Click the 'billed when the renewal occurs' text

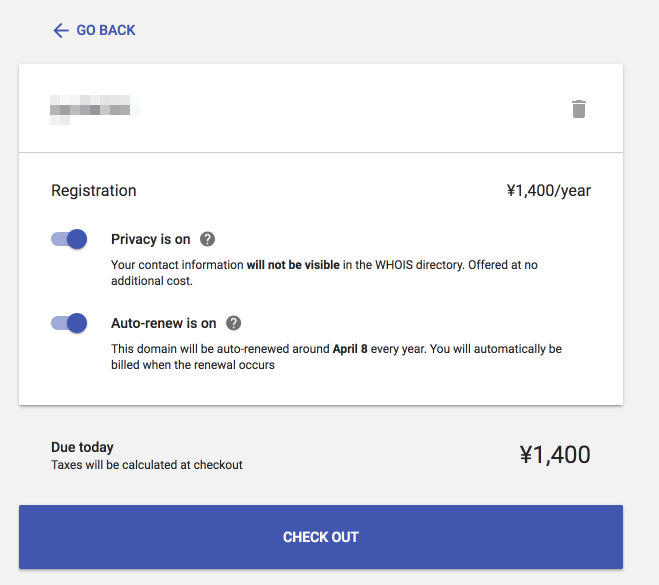coord(193,365)
